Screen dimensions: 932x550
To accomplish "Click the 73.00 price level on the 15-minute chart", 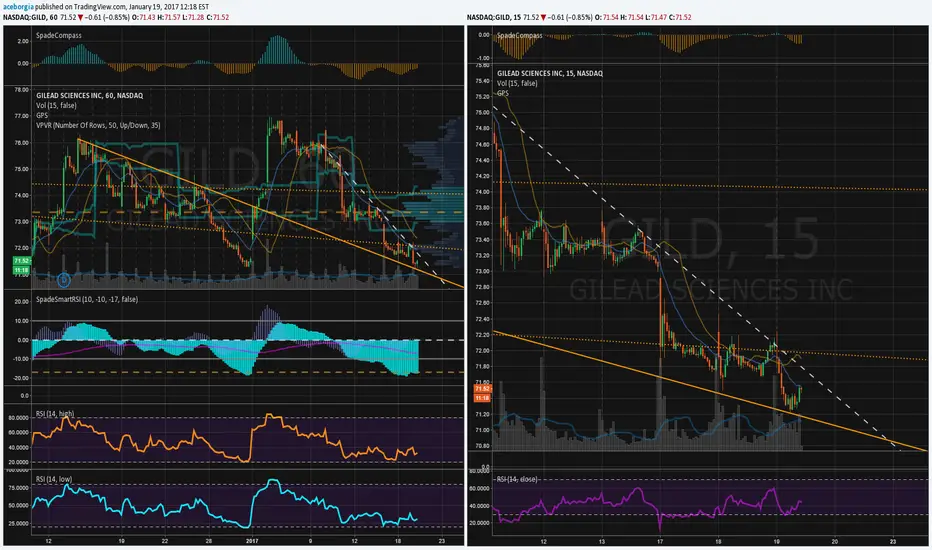I will click(482, 271).
